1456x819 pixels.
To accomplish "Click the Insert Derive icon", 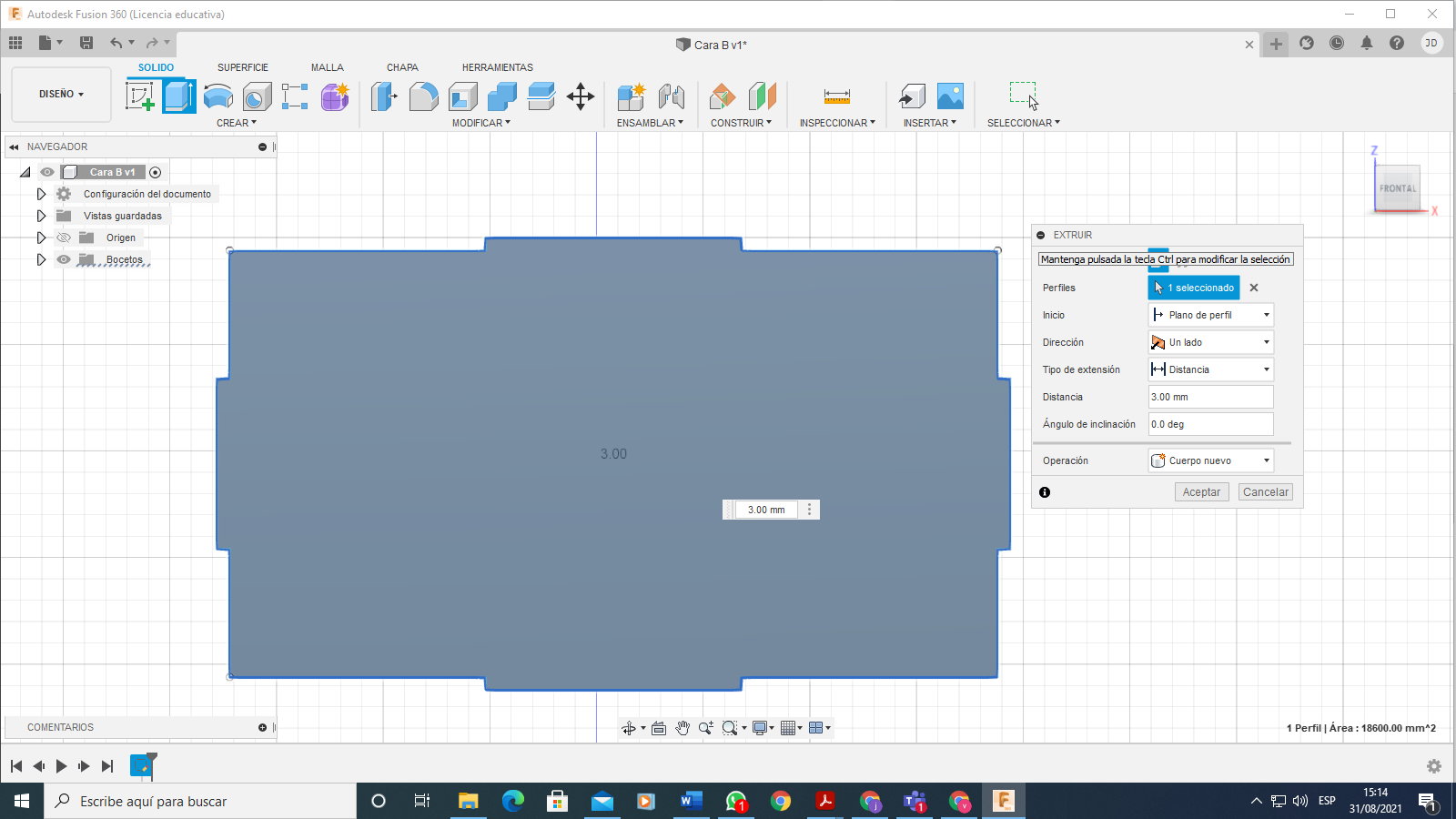I will (x=912, y=96).
